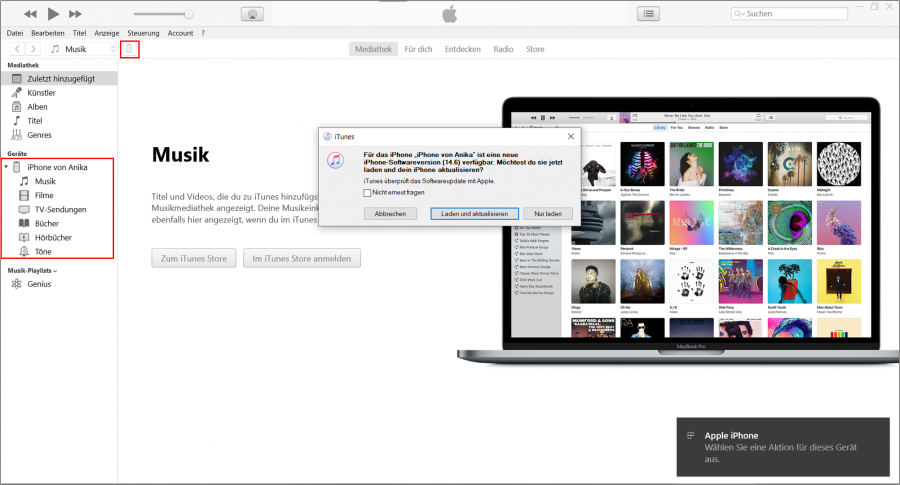Click the Titel music note icon
Image resolution: width=900 pixels, height=485 pixels.
(x=17, y=121)
